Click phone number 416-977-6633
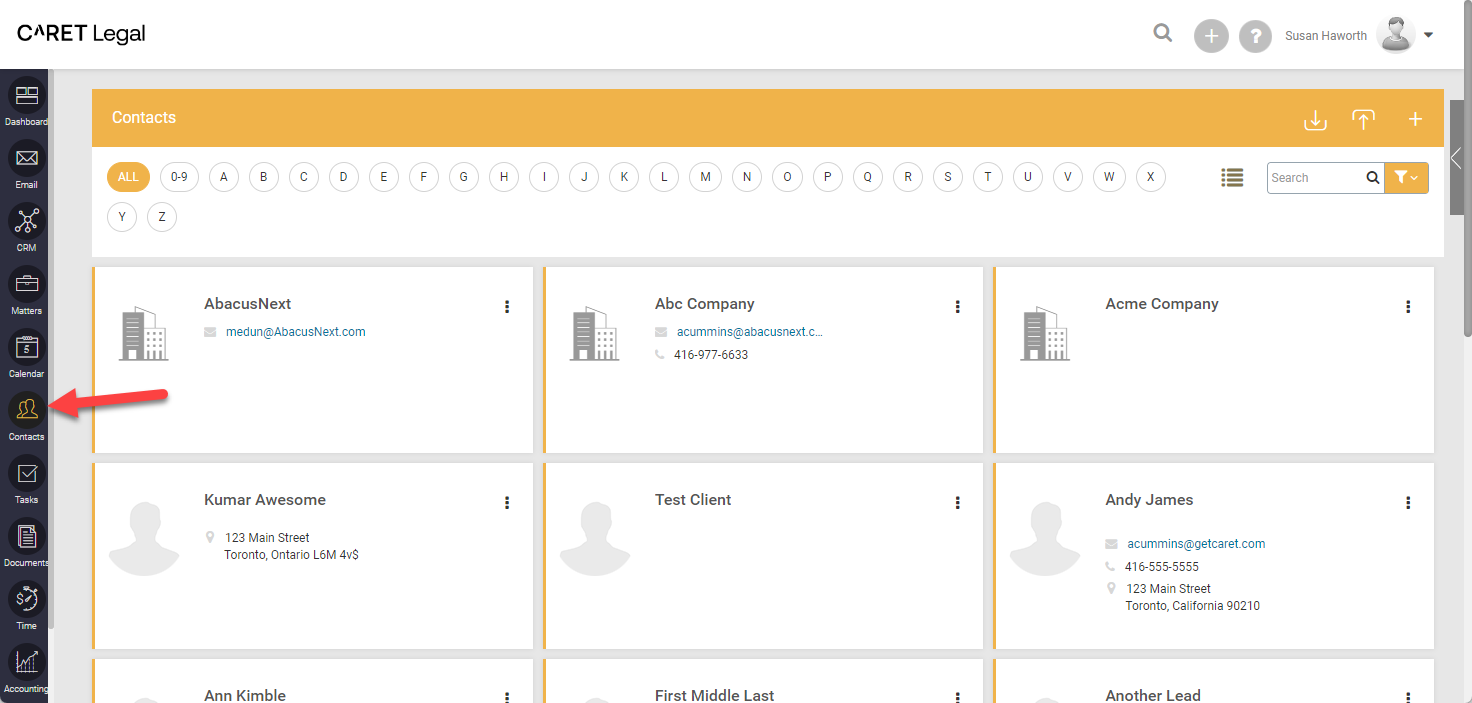 coord(711,355)
